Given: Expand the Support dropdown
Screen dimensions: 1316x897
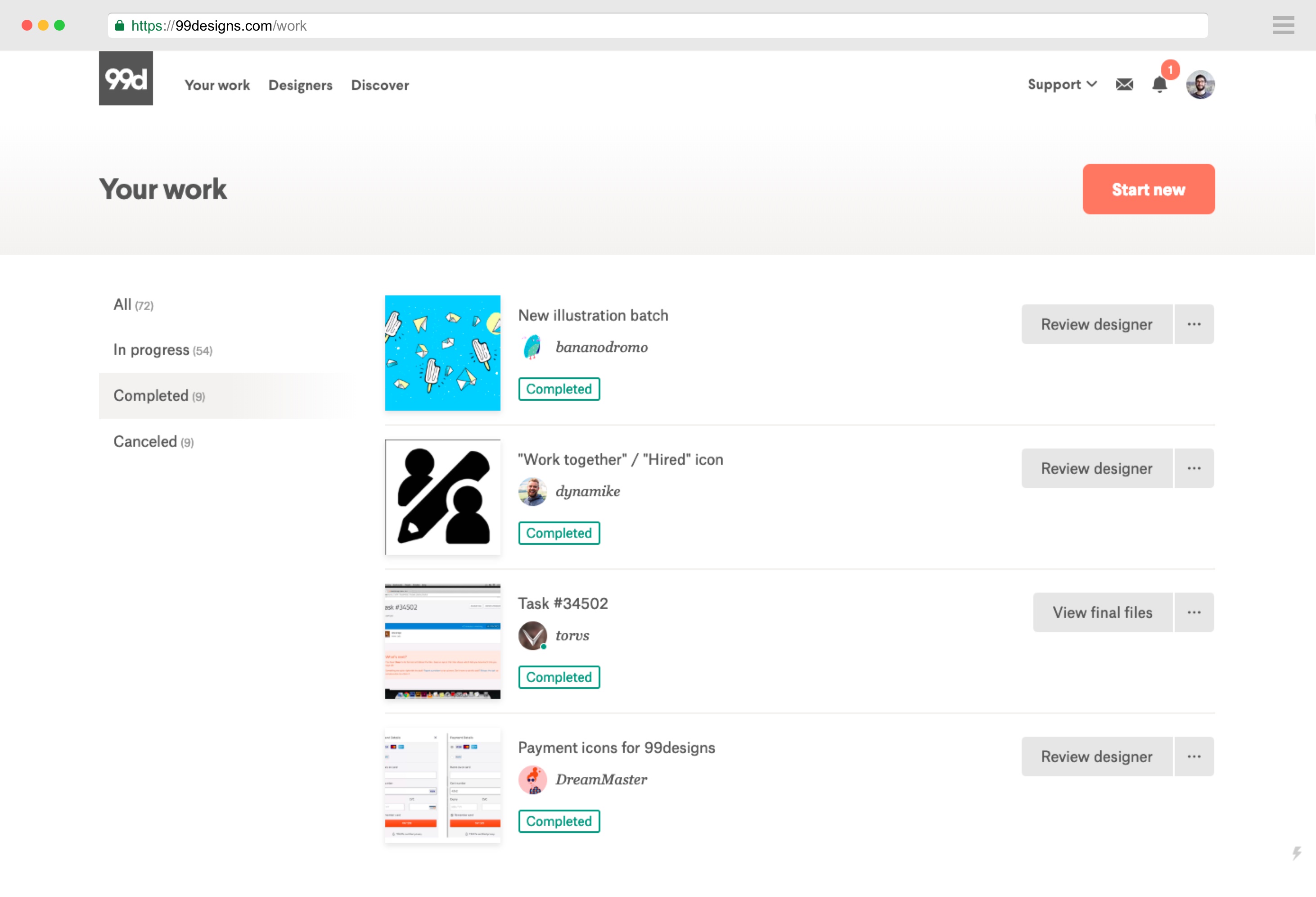Looking at the screenshot, I should click(x=1062, y=84).
